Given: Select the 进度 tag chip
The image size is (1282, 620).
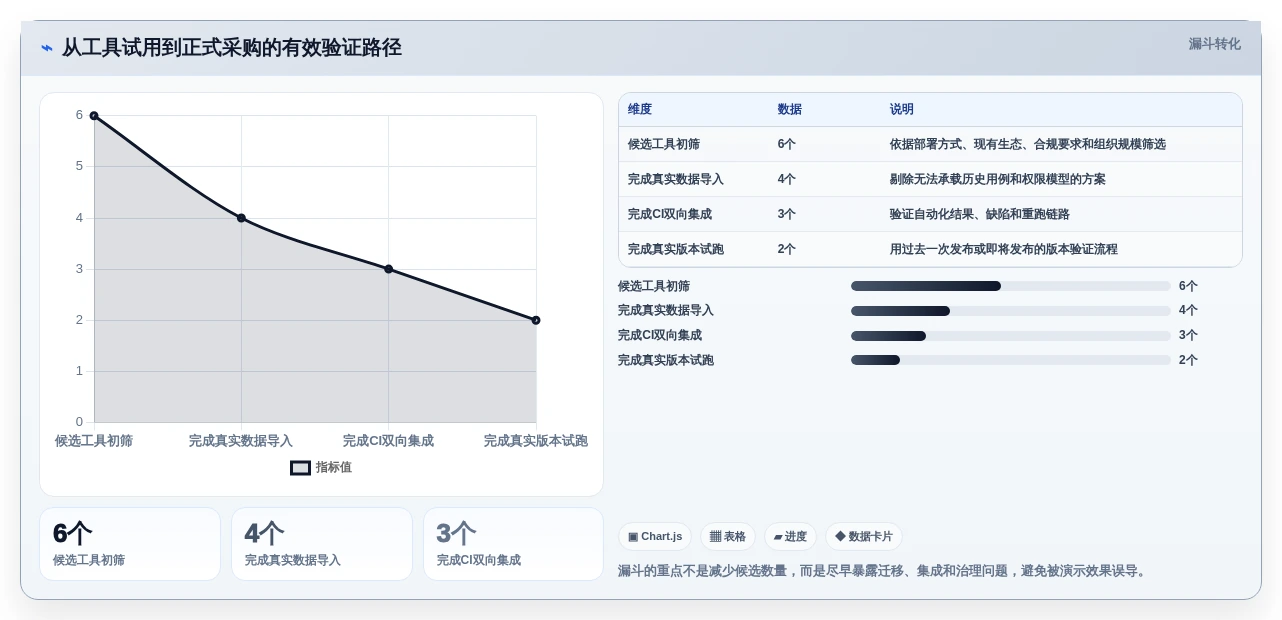Looking at the screenshot, I should (x=790, y=537).
